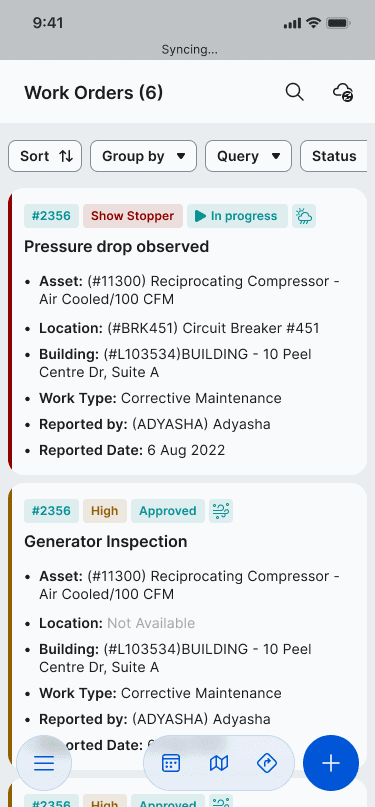The image size is (375, 807).
Task: Tap the #2356 ID tag on first card
Action: point(51,216)
